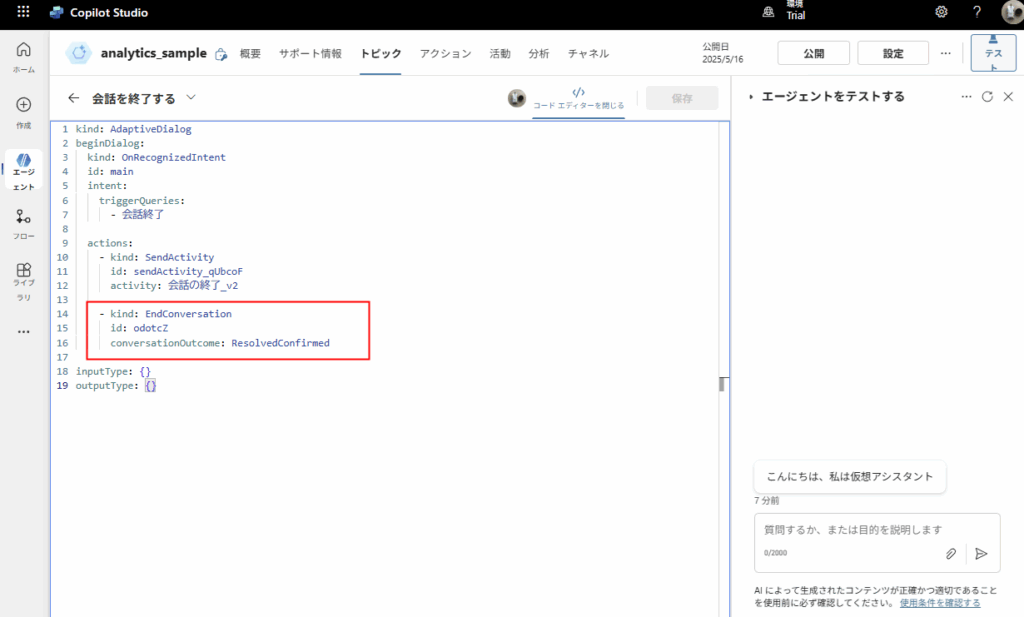Click the code line outputType: {}
Viewport: 1024px width, 617px height.
116,386
